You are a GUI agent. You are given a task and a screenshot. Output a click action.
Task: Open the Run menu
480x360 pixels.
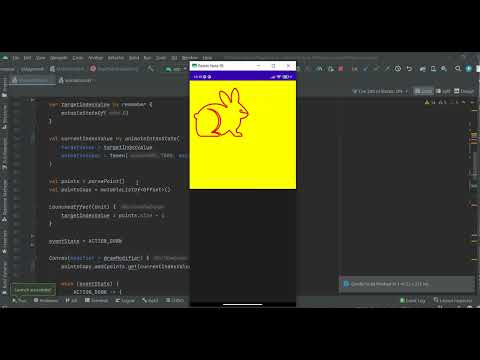147,58
